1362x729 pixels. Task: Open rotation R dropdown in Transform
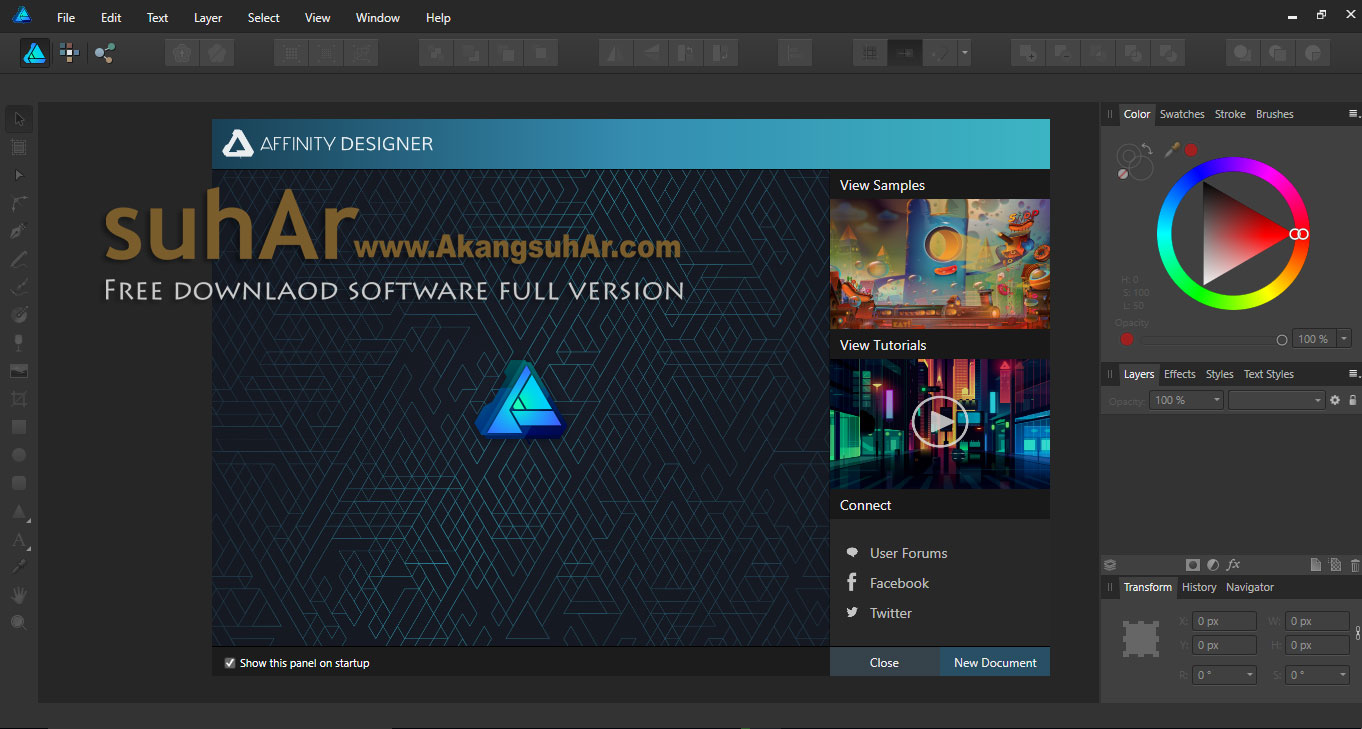pyautogui.click(x=1224, y=675)
